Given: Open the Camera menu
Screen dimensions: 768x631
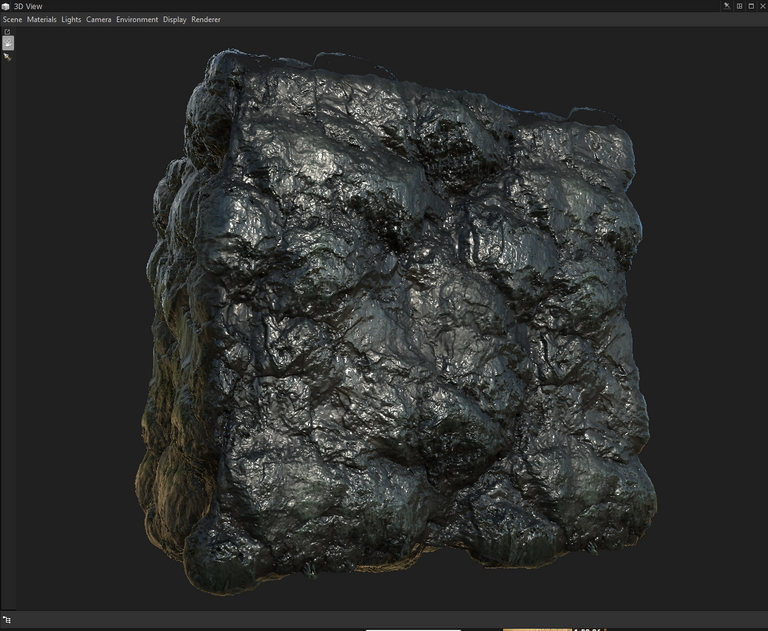Looking at the screenshot, I should point(98,20).
